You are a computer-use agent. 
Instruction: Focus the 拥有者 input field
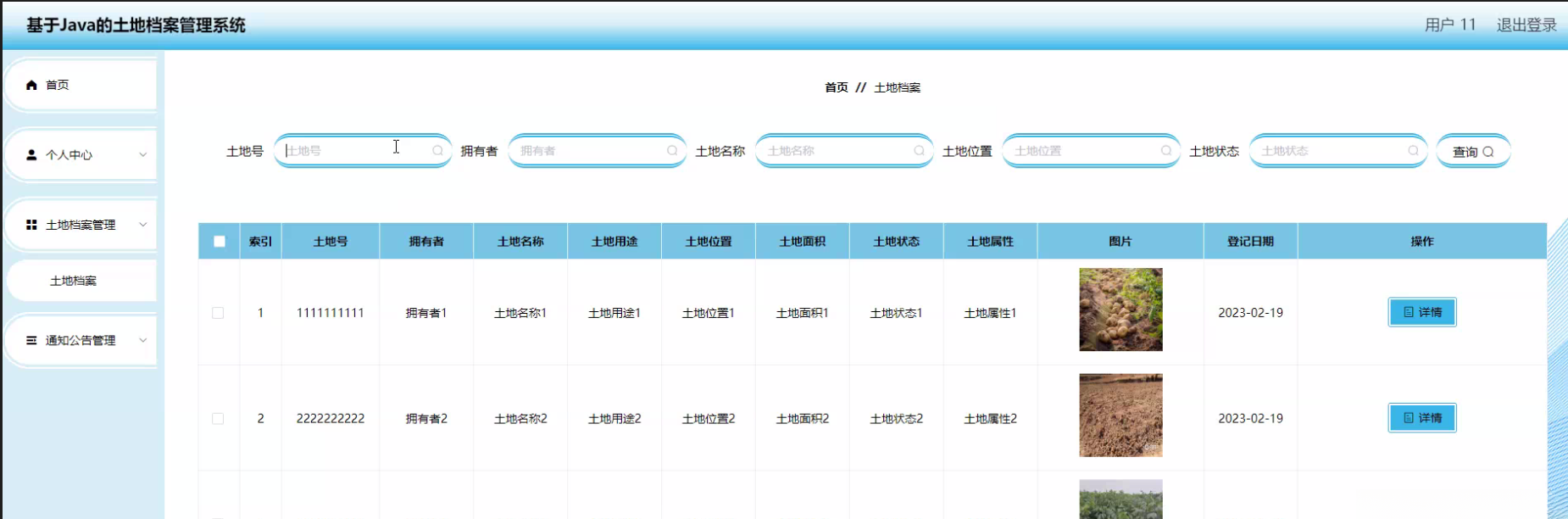click(x=597, y=151)
